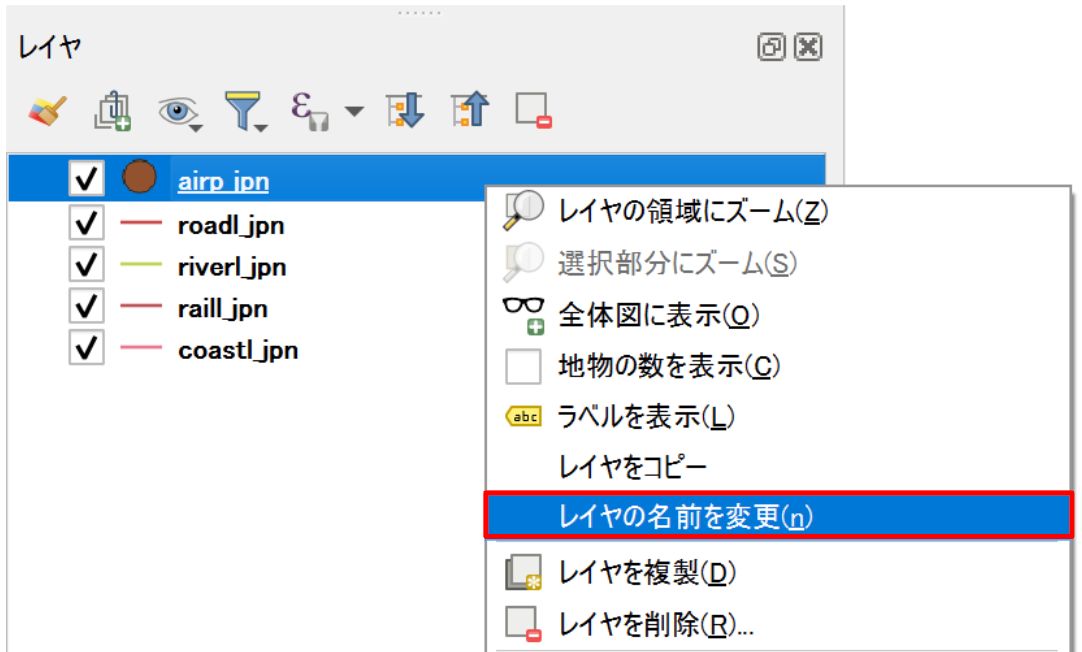Click the abc label icon in menu
The image size is (1082, 652).
coord(524,417)
